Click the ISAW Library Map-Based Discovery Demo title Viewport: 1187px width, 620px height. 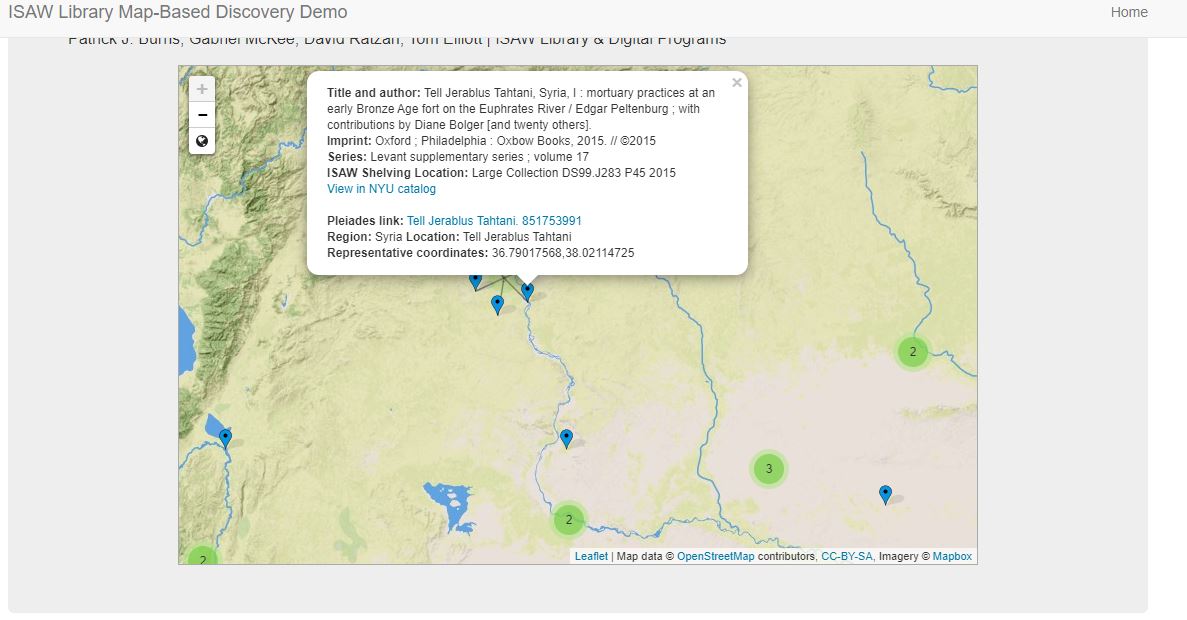coord(178,12)
